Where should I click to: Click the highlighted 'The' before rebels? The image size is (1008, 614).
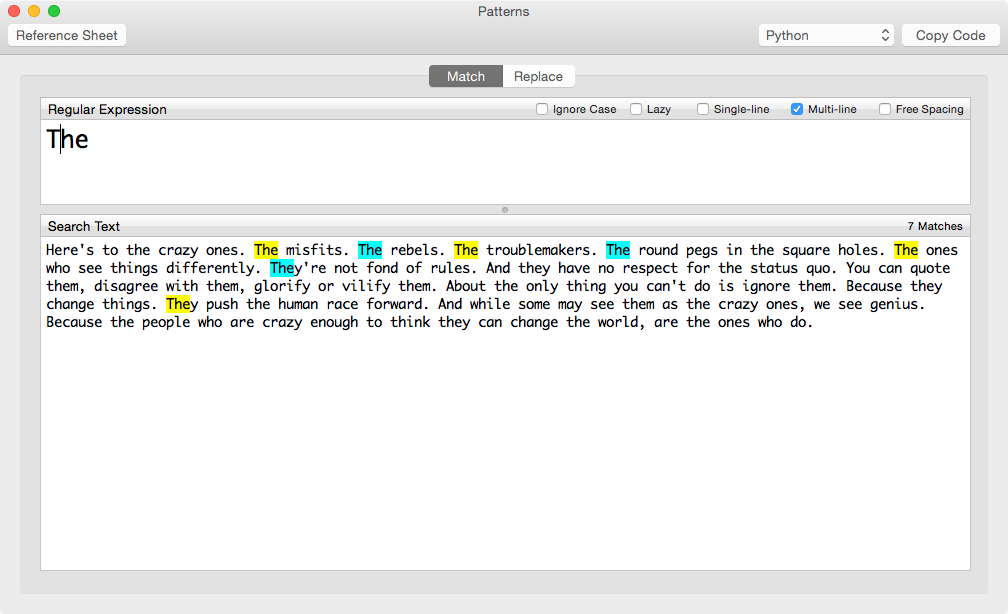click(x=370, y=250)
